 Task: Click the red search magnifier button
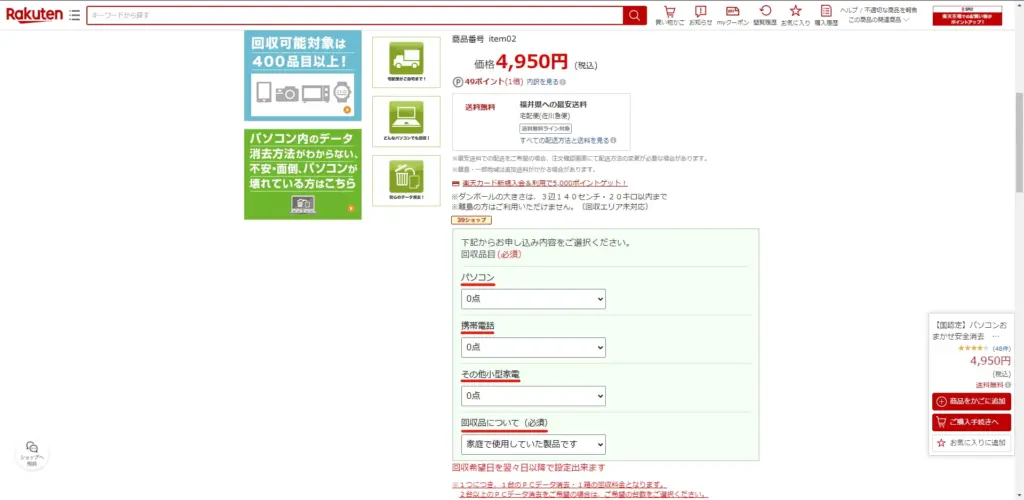click(x=635, y=15)
